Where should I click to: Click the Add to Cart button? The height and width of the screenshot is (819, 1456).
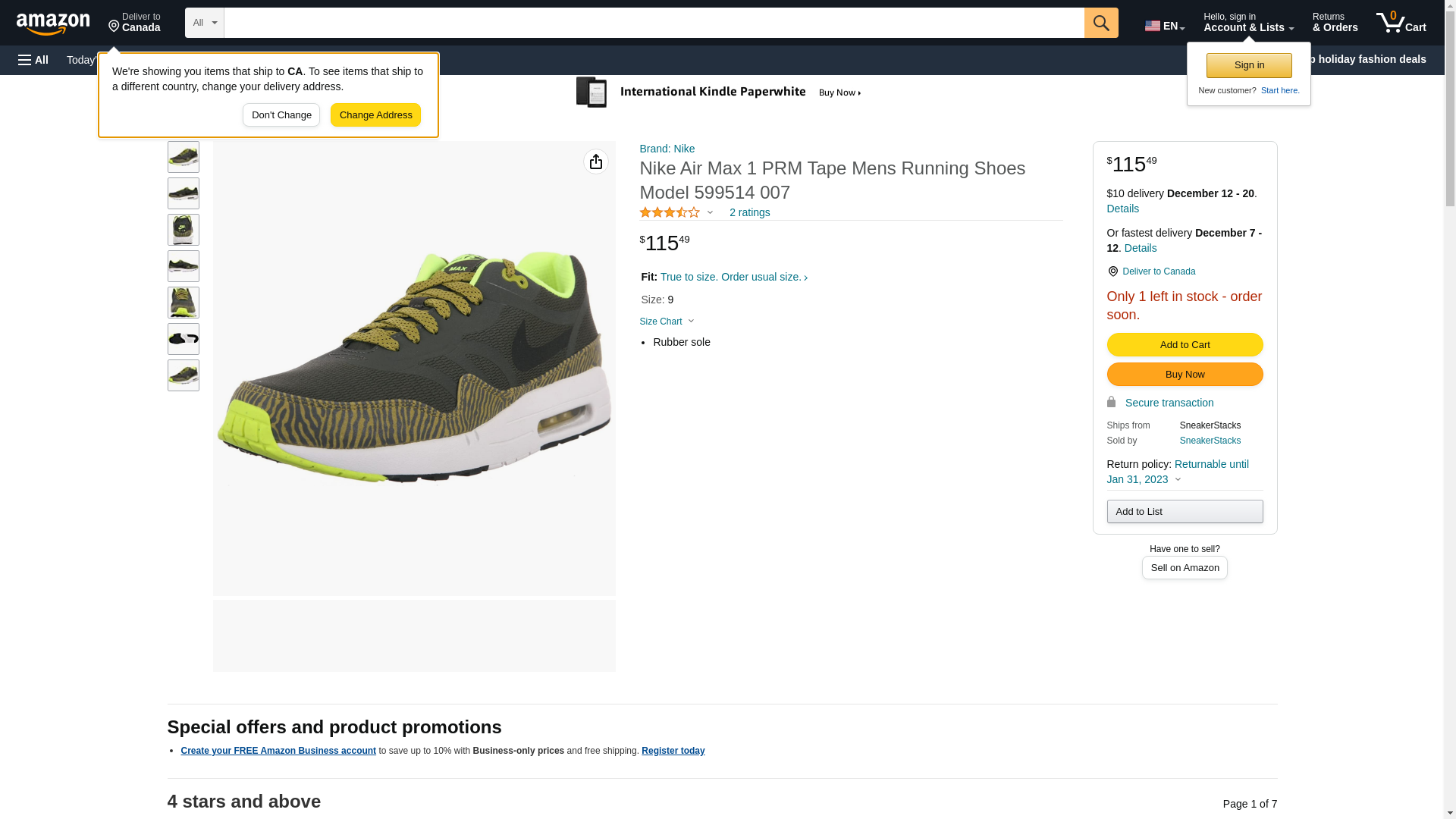[1185, 345]
